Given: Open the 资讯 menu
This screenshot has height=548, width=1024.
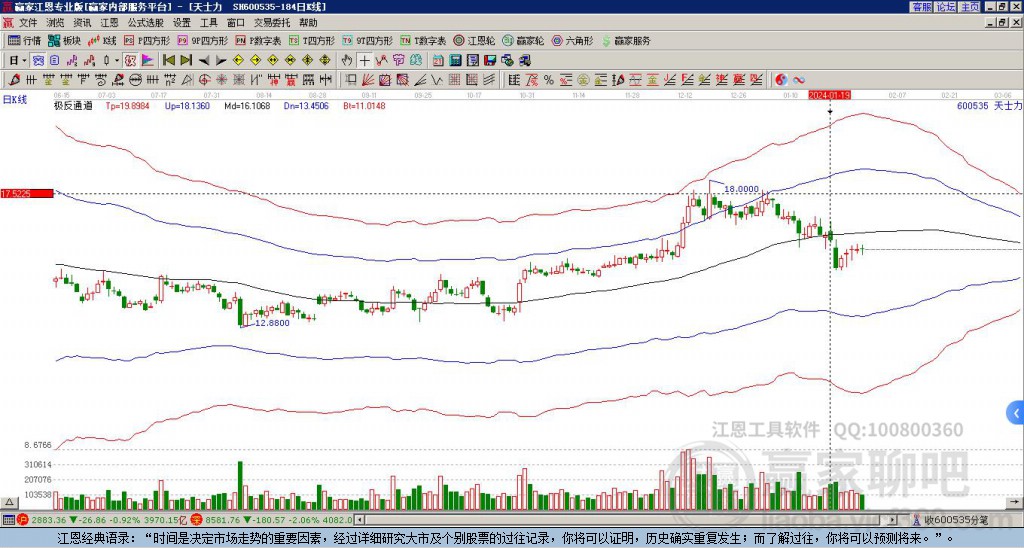Looking at the screenshot, I should 82,23.
